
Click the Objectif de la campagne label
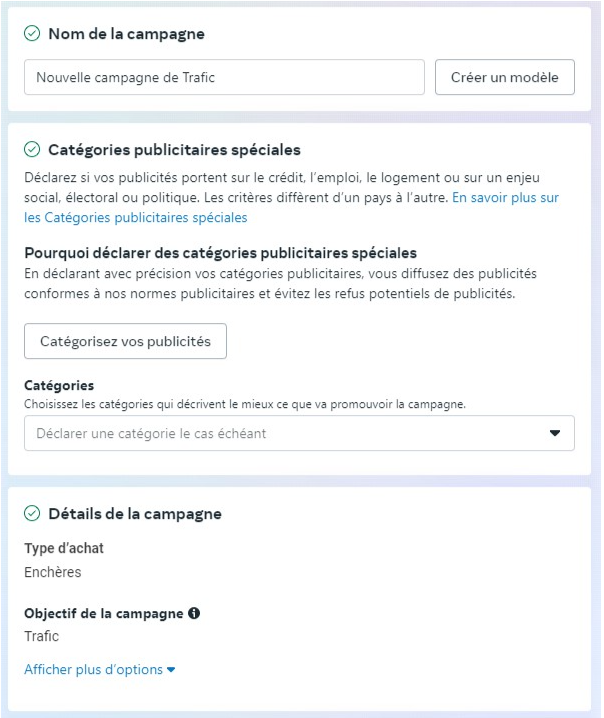(x=104, y=613)
